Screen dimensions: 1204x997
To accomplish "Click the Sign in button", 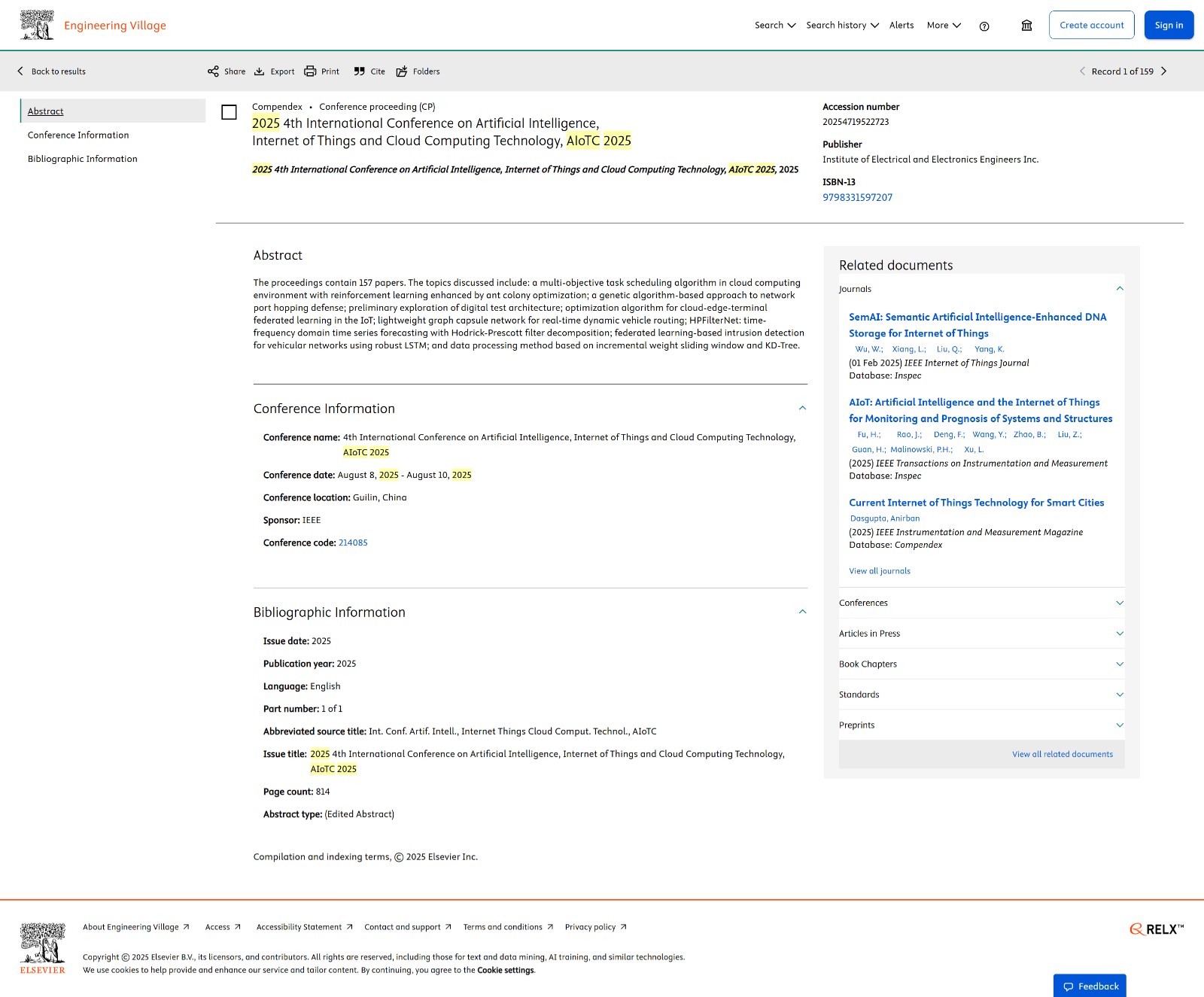I will (1169, 26).
